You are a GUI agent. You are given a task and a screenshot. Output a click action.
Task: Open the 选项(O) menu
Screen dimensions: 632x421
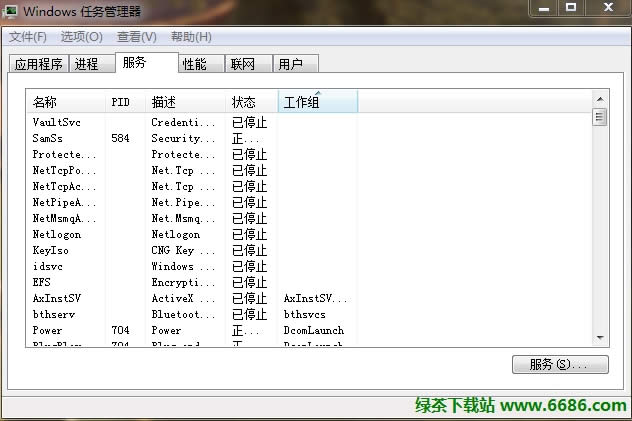[x=81, y=37]
